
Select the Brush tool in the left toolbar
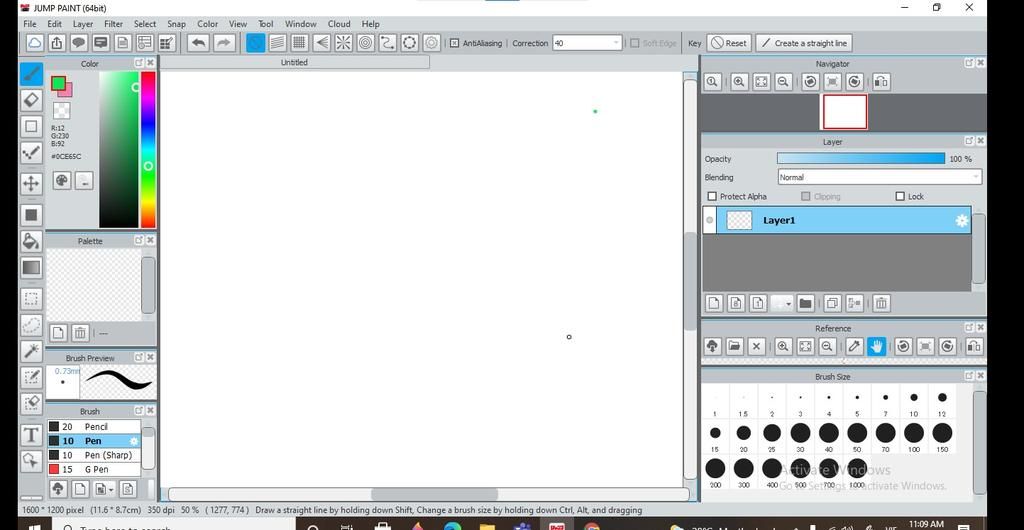coord(31,74)
